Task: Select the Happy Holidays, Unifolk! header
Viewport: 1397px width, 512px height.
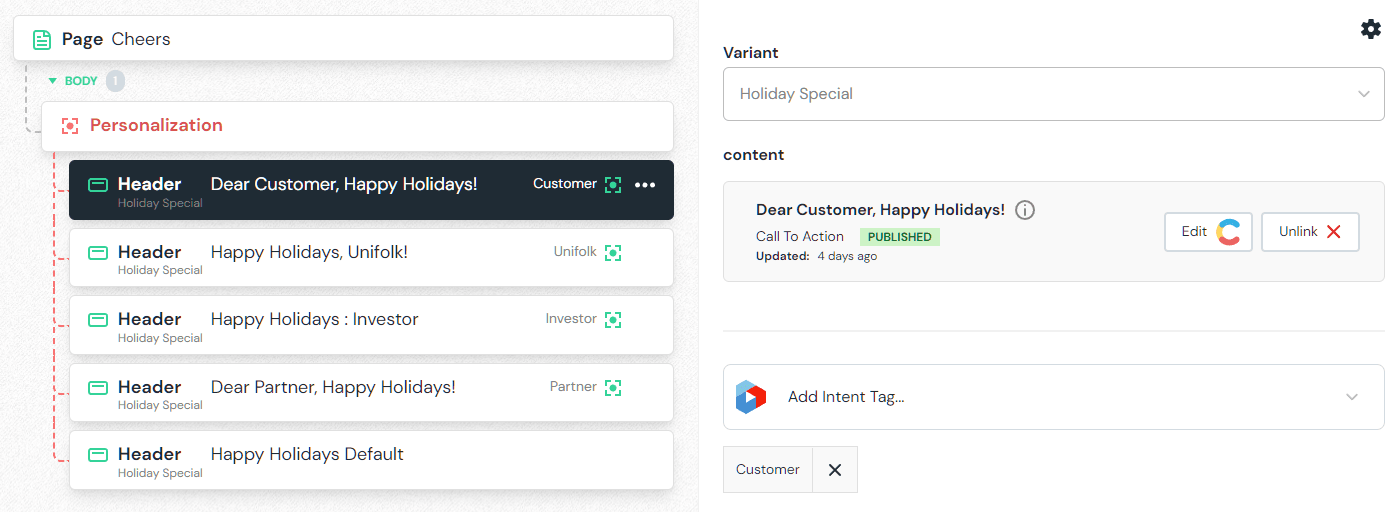Action: pyautogui.click(x=309, y=253)
